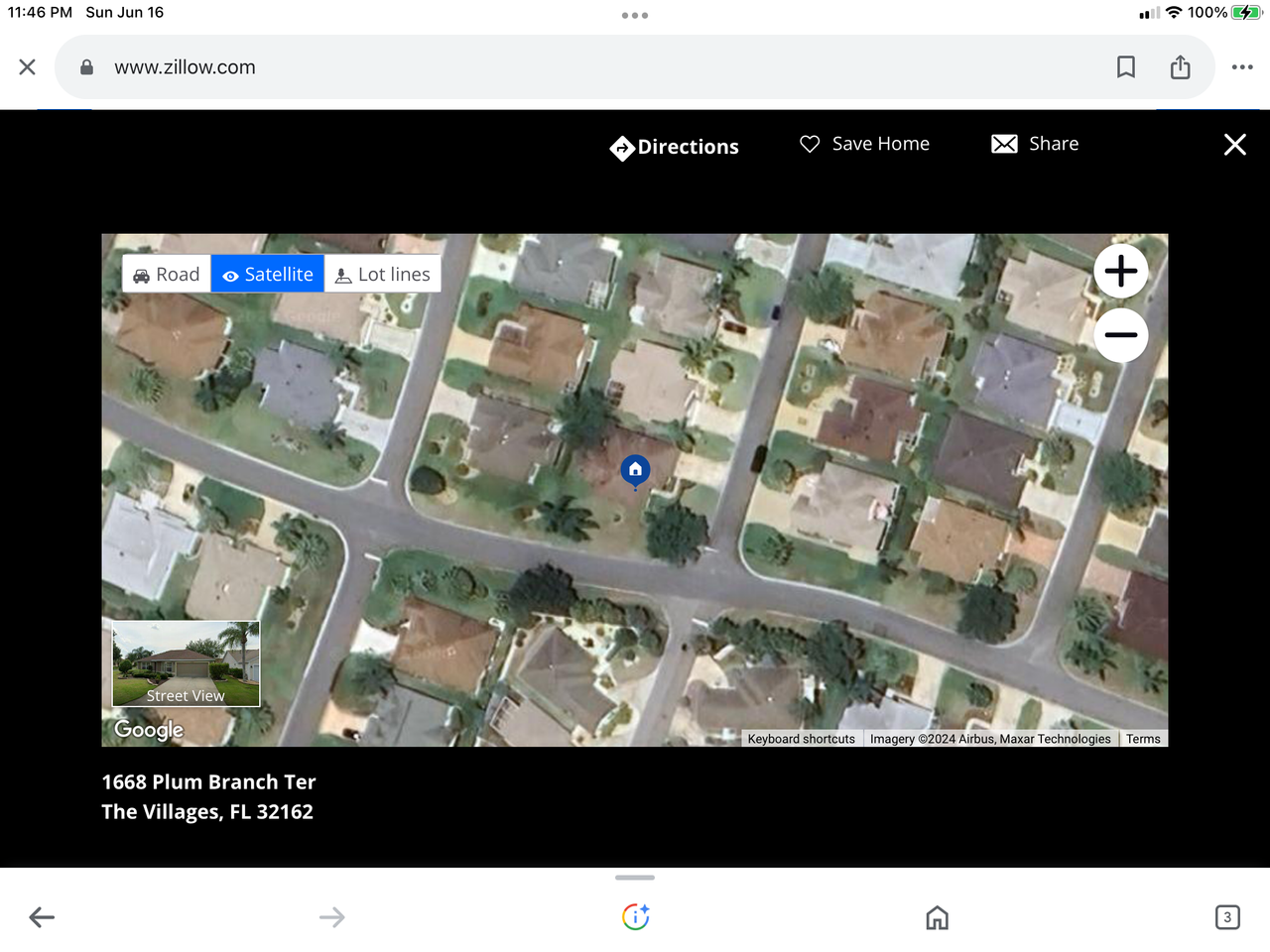Go back using browser back arrow
1270x952 pixels.
tap(42, 917)
